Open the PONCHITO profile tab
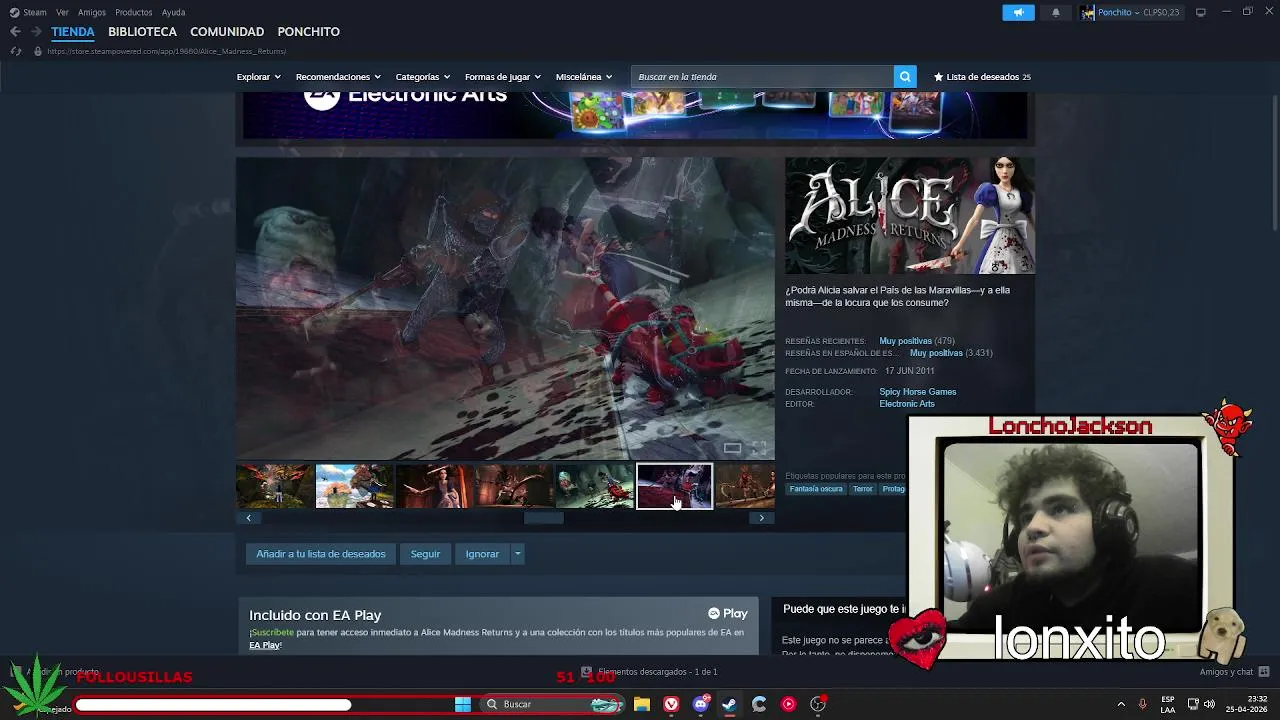The image size is (1280, 720). [x=309, y=32]
